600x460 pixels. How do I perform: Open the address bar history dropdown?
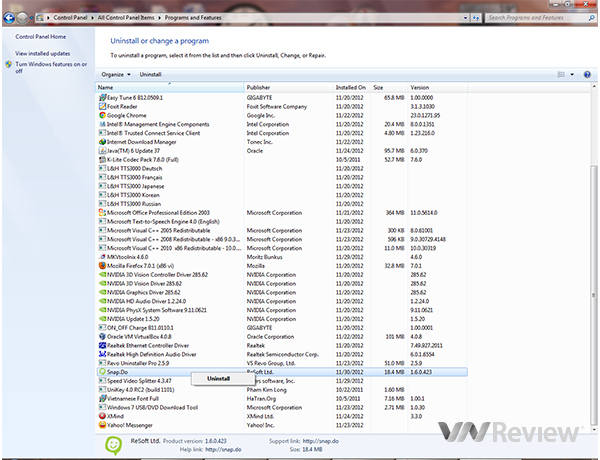tap(465, 18)
